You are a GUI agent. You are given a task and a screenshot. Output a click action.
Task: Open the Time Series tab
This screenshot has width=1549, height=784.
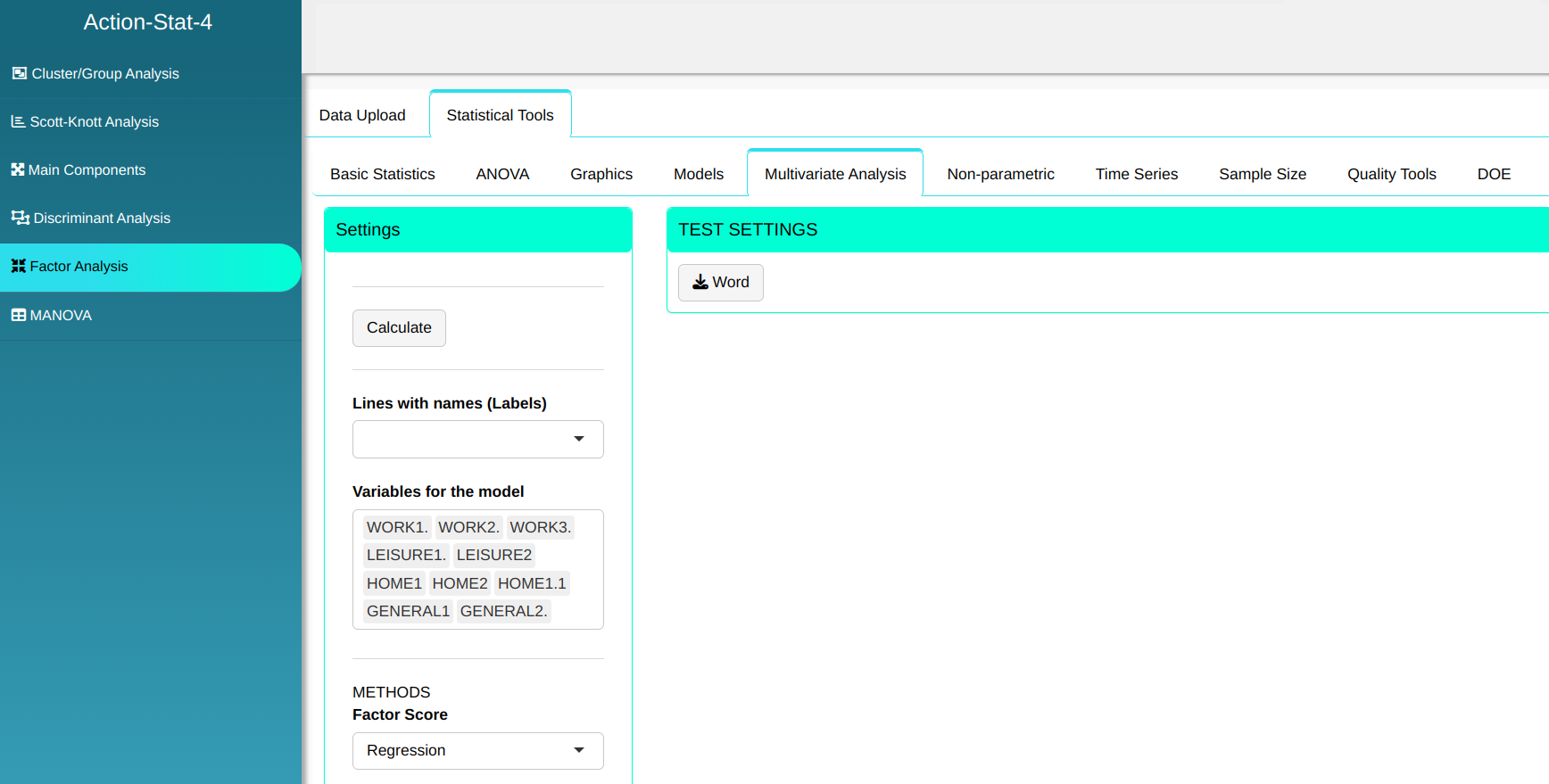(x=1136, y=174)
